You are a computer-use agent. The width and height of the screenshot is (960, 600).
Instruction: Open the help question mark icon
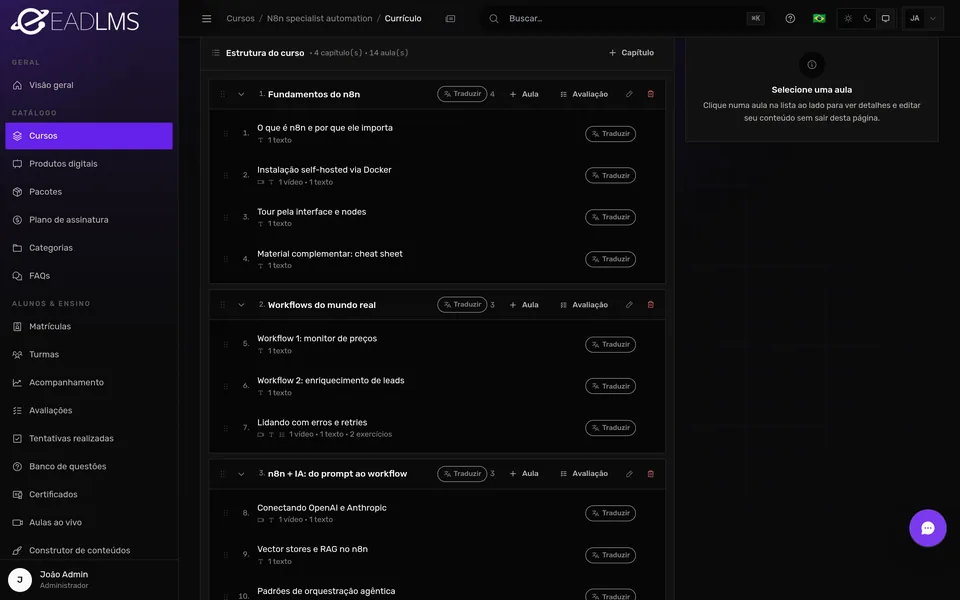coord(790,18)
